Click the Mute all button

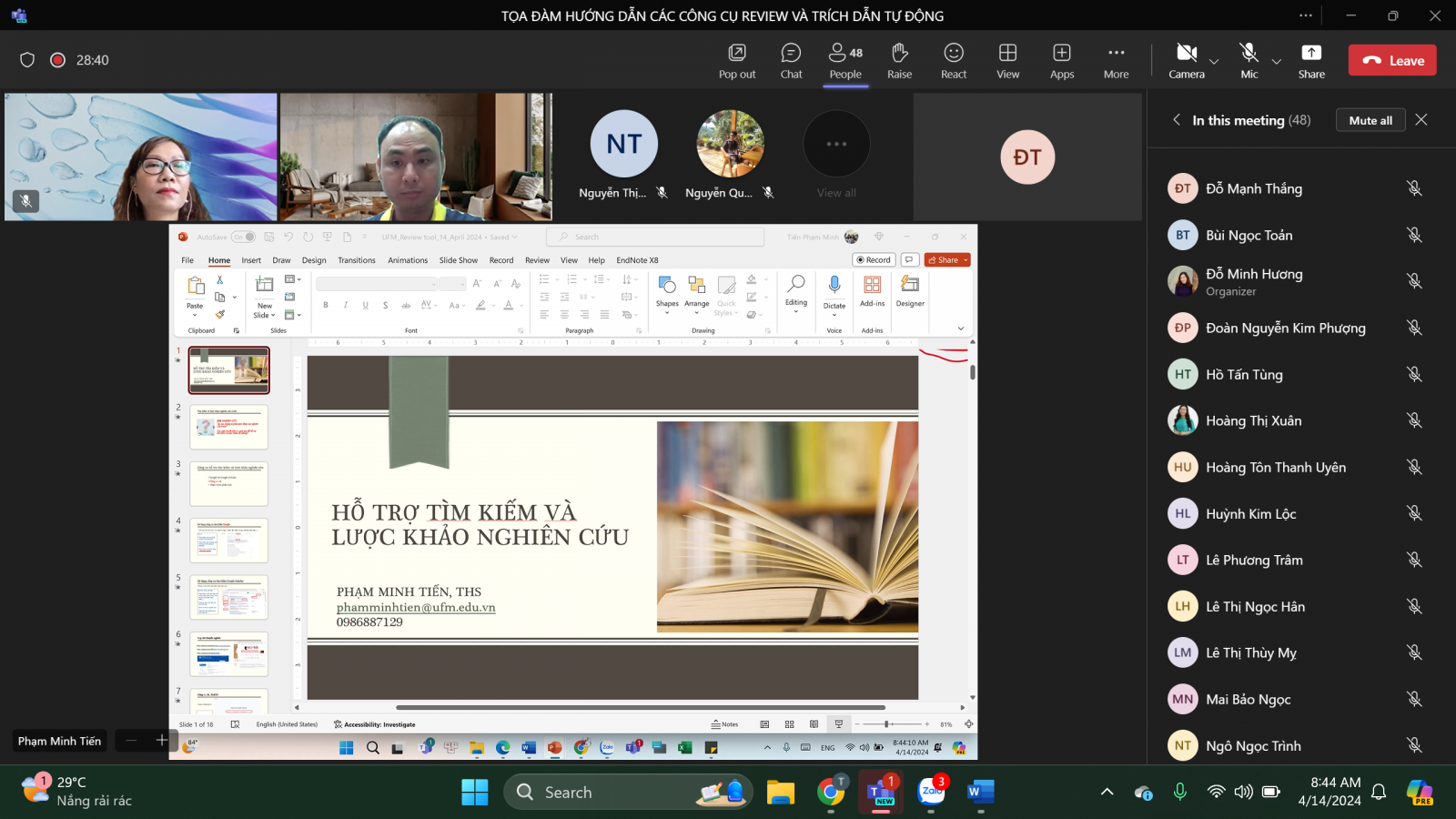point(1370,120)
